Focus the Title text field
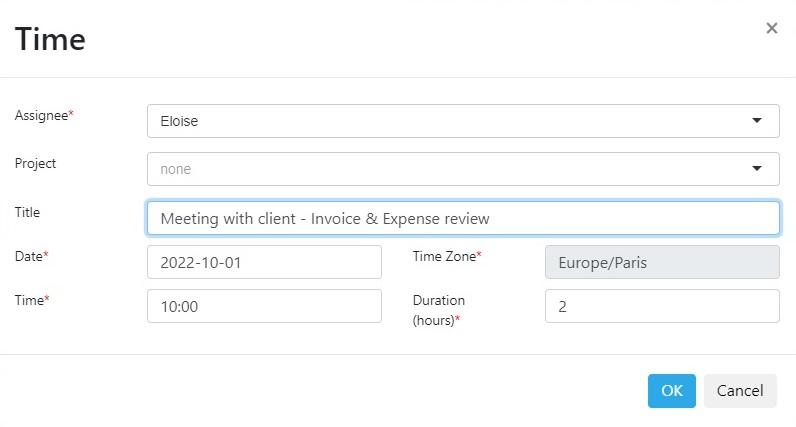796x427 pixels. pyautogui.click(x=463, y=218)
